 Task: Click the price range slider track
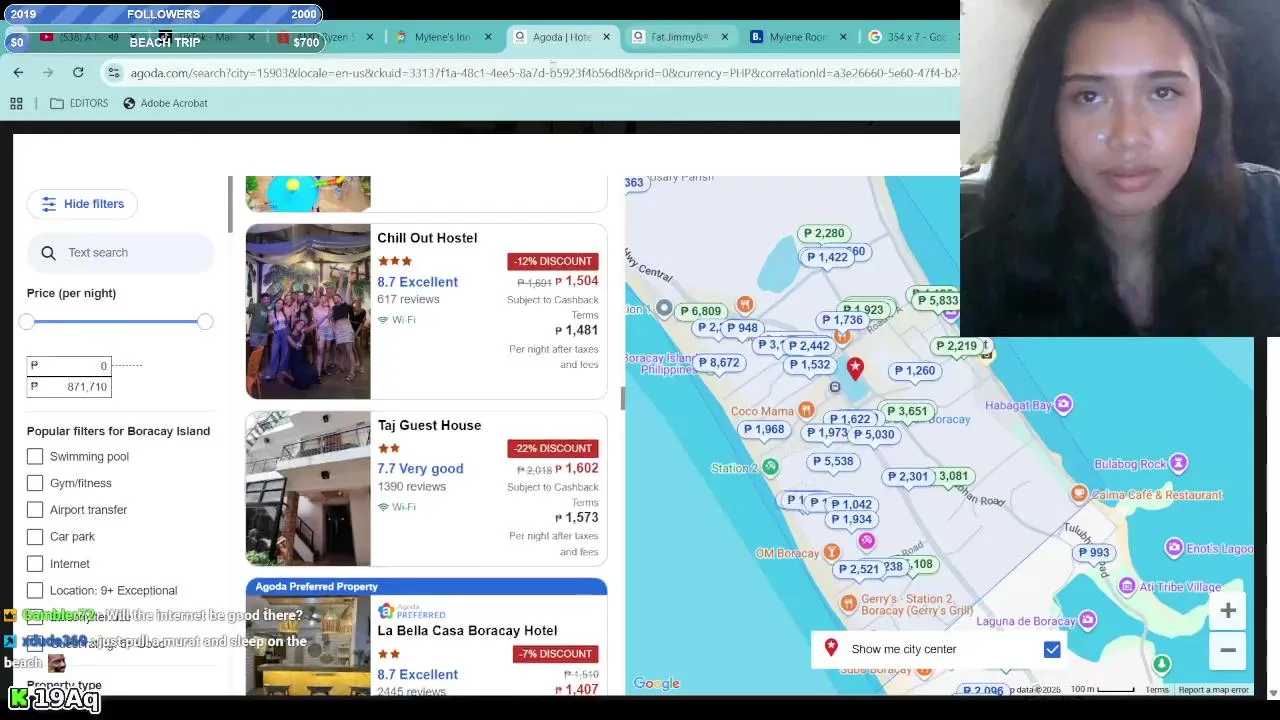point(116,321)
